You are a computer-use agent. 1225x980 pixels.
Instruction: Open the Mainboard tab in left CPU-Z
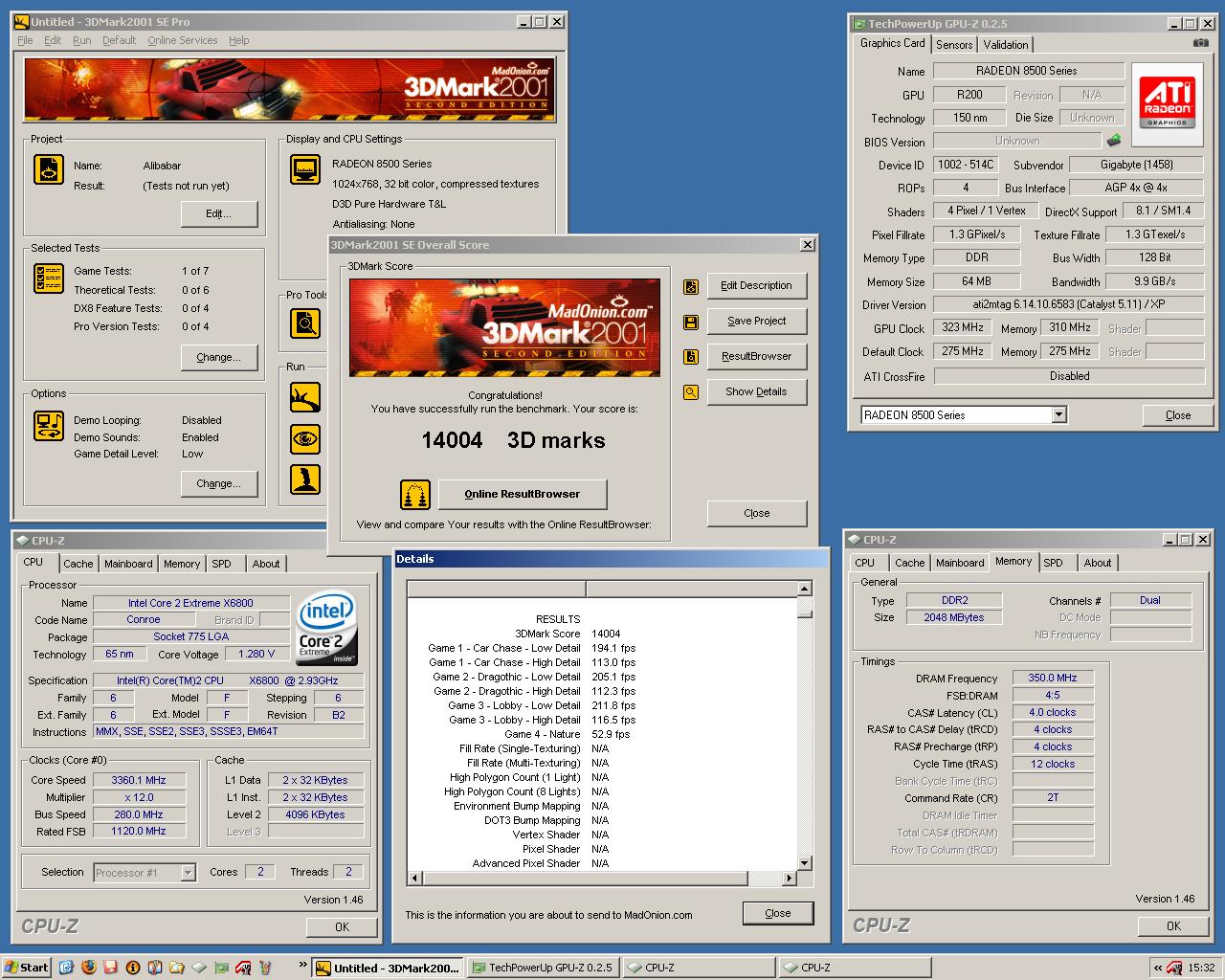coord(128,564)
